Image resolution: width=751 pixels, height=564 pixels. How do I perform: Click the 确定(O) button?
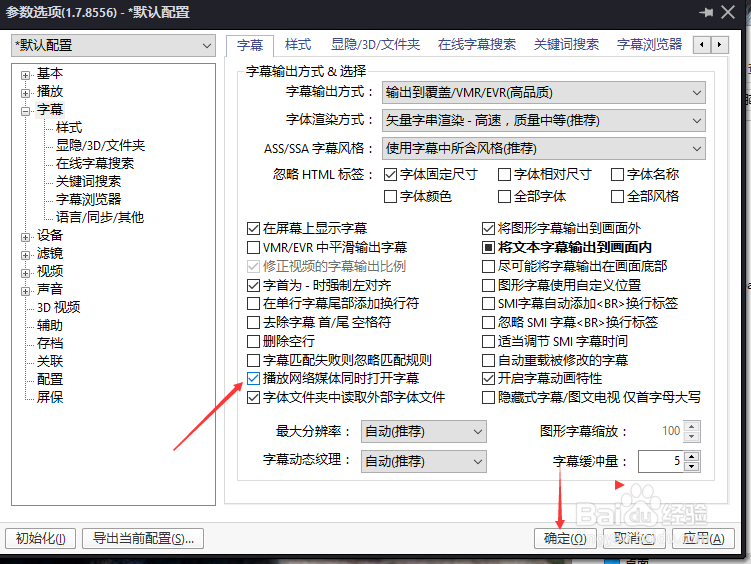pos(565,539)
